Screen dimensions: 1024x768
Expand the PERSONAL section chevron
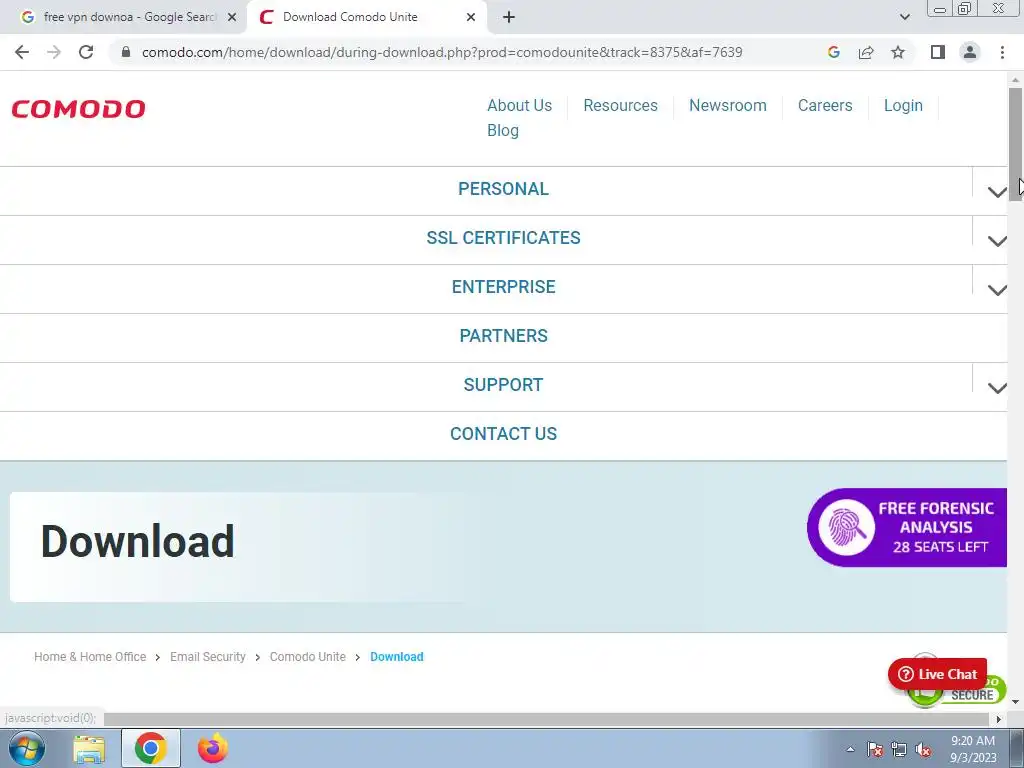click(997, 192)
